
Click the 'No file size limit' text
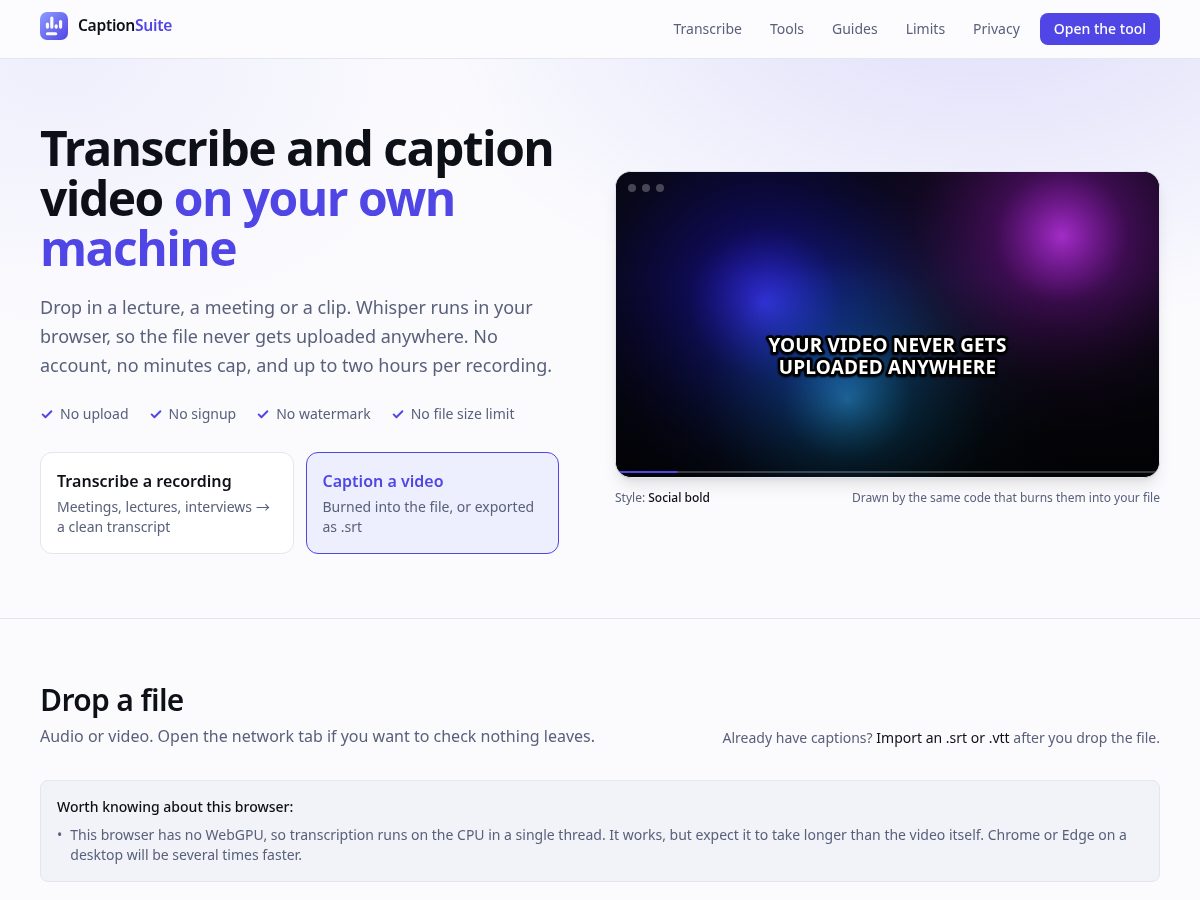(x=462, y=414)
